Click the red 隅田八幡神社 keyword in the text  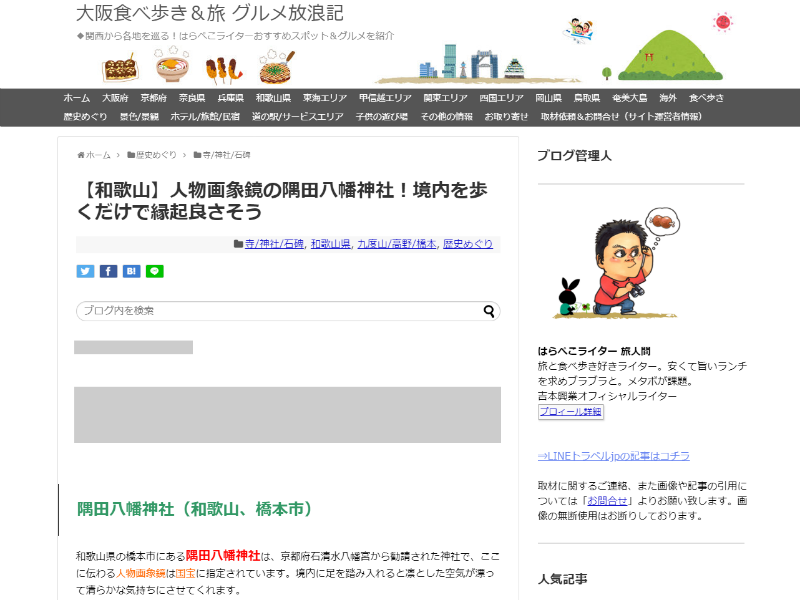pos(223,556)
